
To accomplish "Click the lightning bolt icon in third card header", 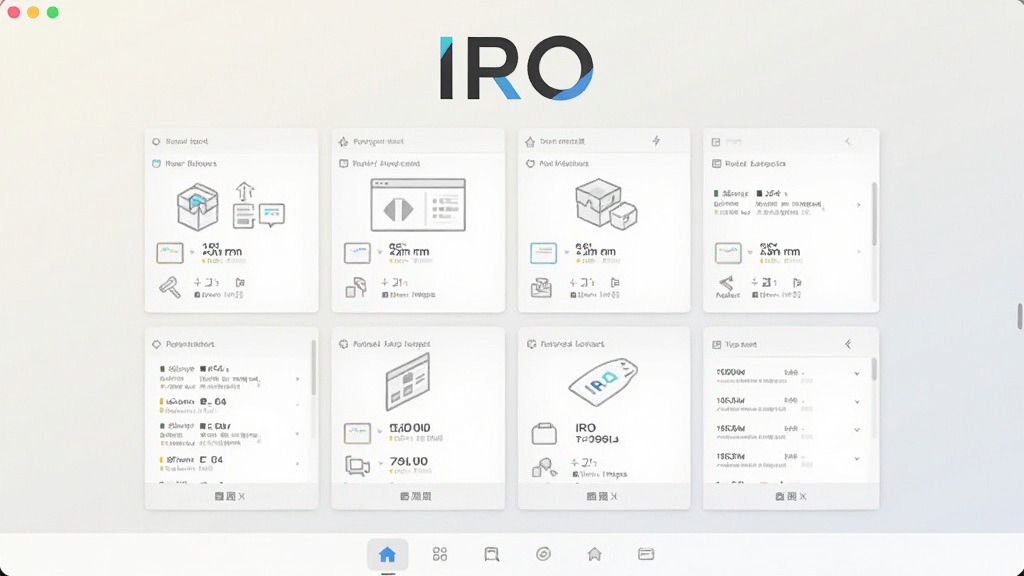I will click(x=656, y=141).
